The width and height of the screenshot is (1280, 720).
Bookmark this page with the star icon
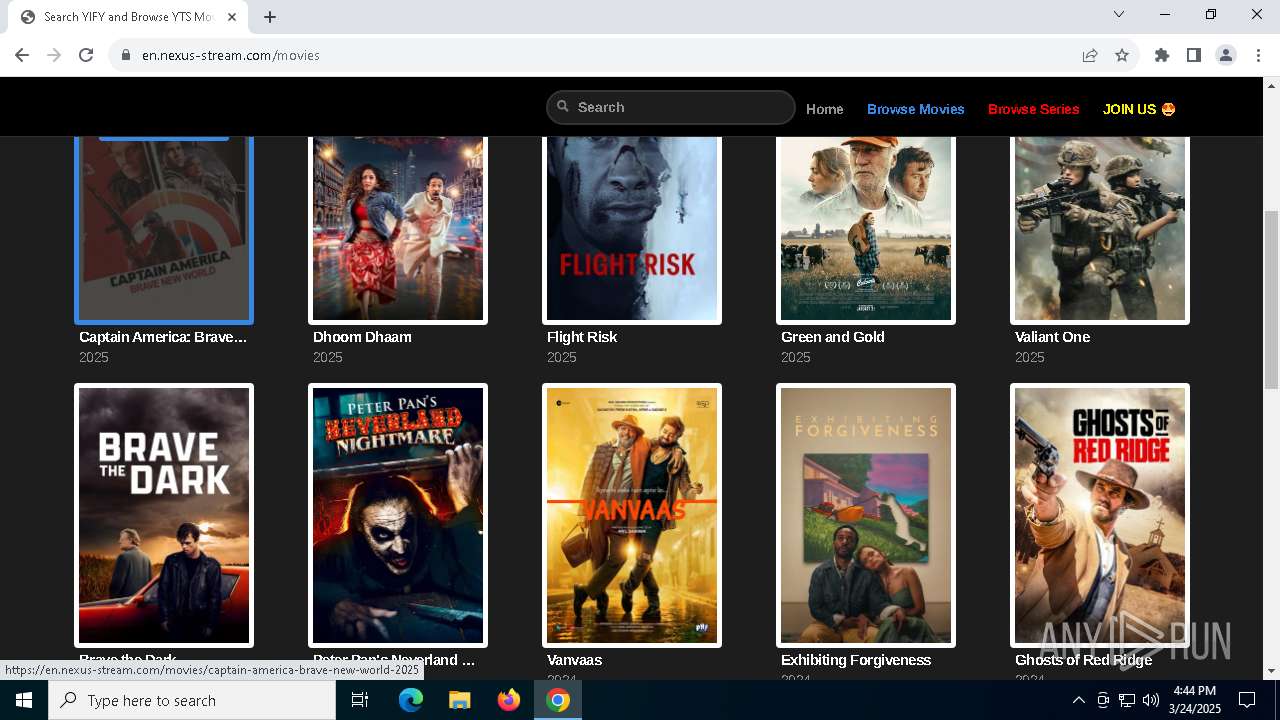pos(1122,55)
